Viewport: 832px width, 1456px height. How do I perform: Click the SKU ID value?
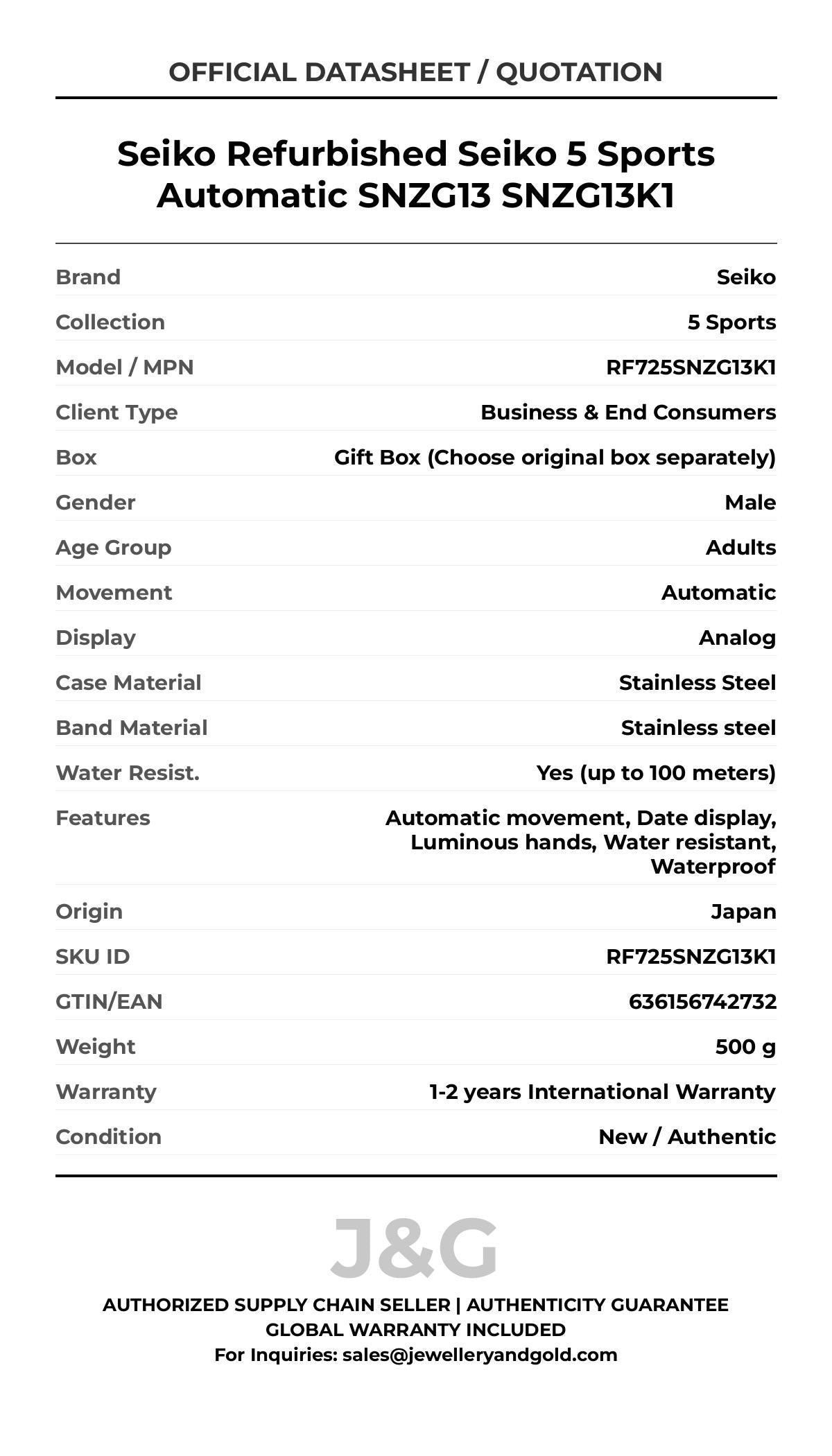(x=691, y=957)
